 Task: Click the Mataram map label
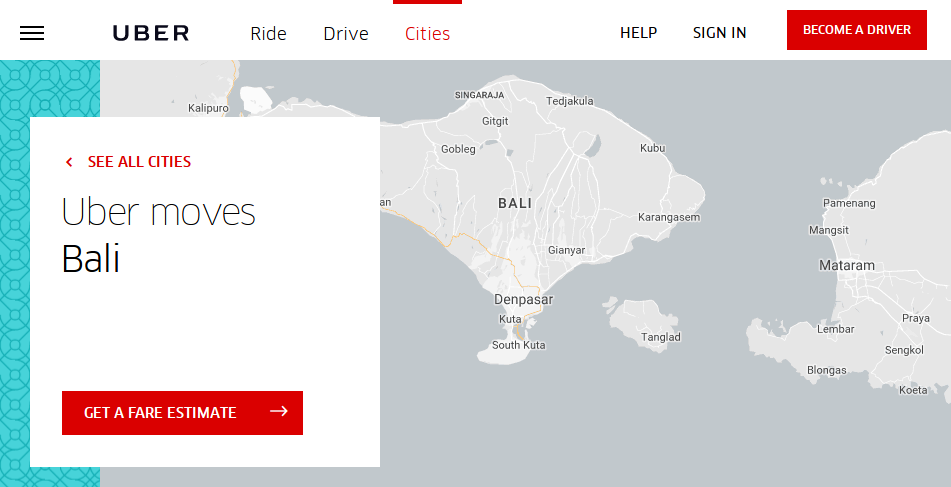click(x=847, y=266)
